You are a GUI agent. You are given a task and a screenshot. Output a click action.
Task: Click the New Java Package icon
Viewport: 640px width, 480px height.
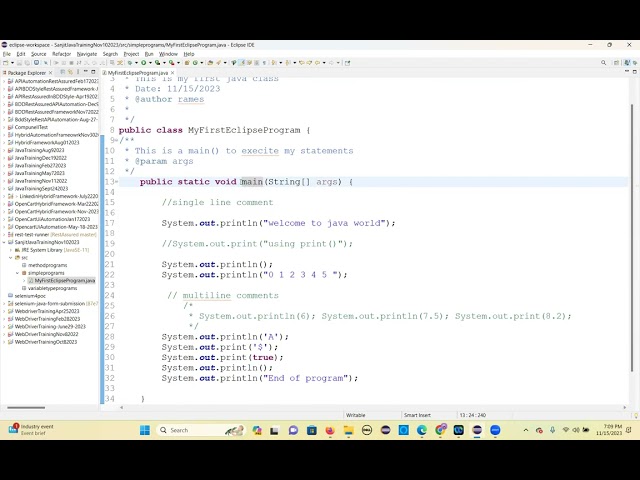(x=187, y=63)
